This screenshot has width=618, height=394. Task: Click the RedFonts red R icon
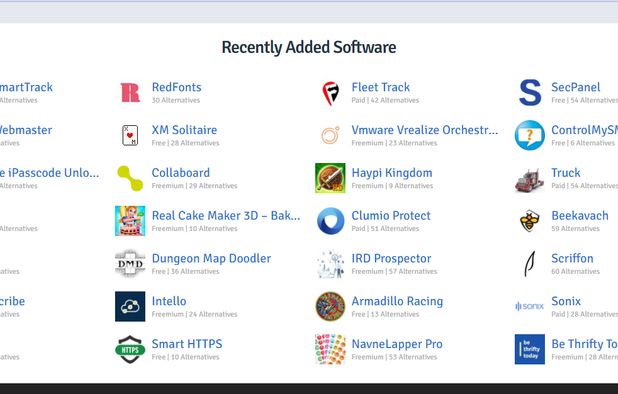click(x=130, y=93)
